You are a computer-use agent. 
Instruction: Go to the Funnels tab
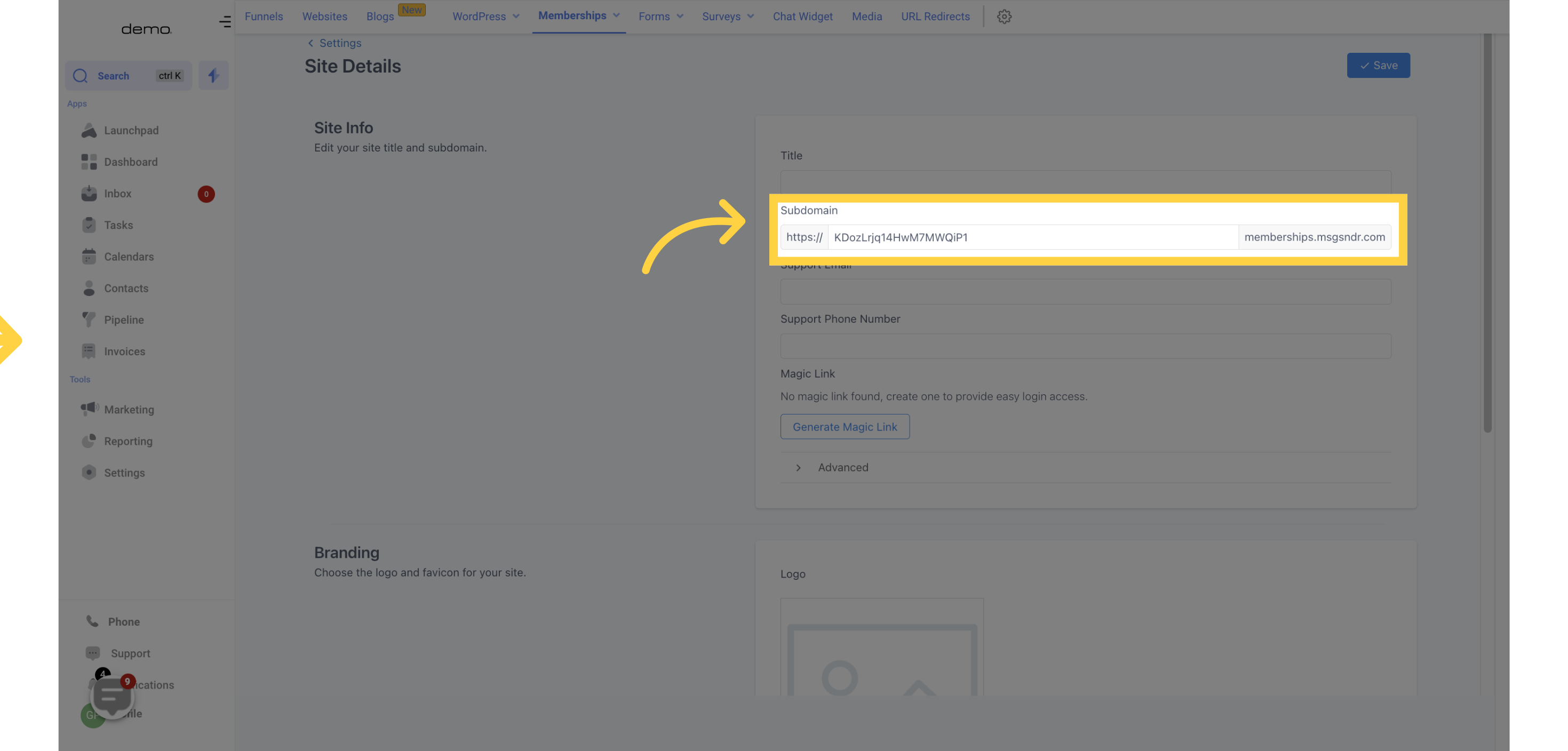(264, 17)
